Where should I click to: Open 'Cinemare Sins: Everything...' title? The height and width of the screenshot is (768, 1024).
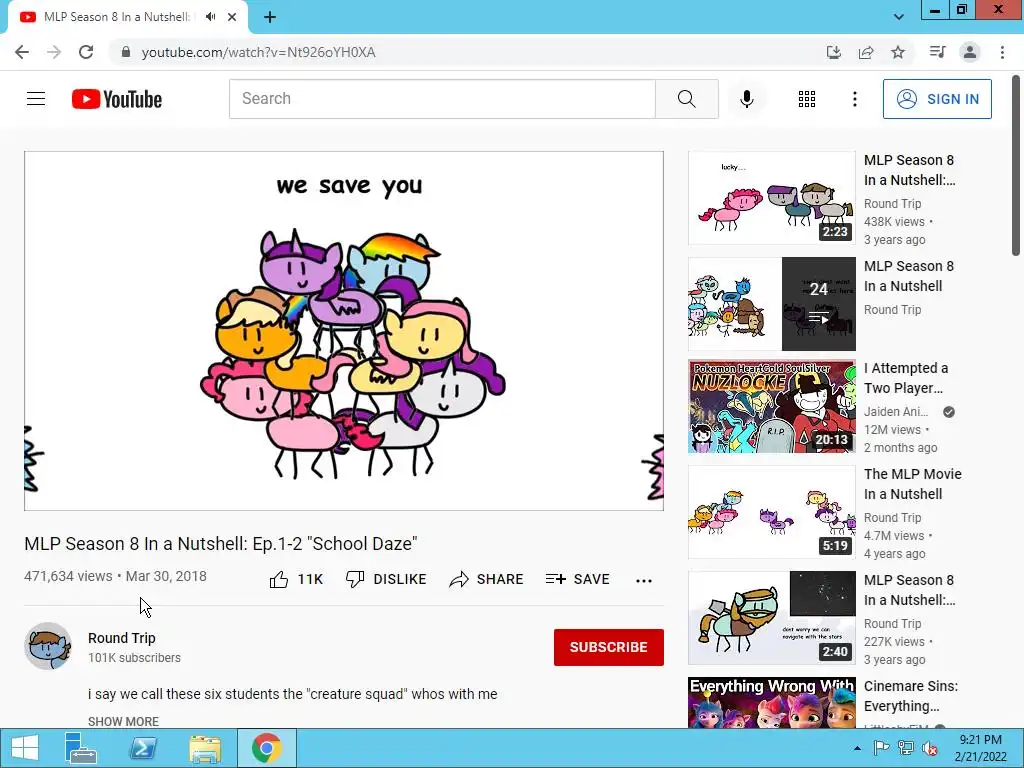tap(911, 696)
